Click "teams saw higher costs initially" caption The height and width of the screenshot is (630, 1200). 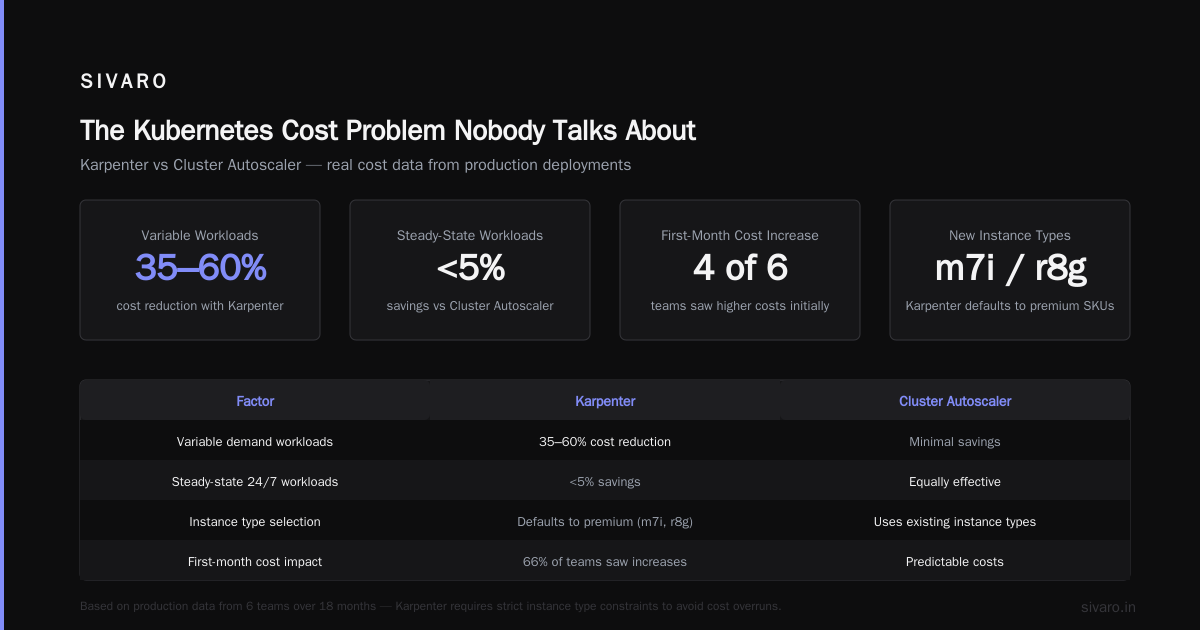pos(740,306)
